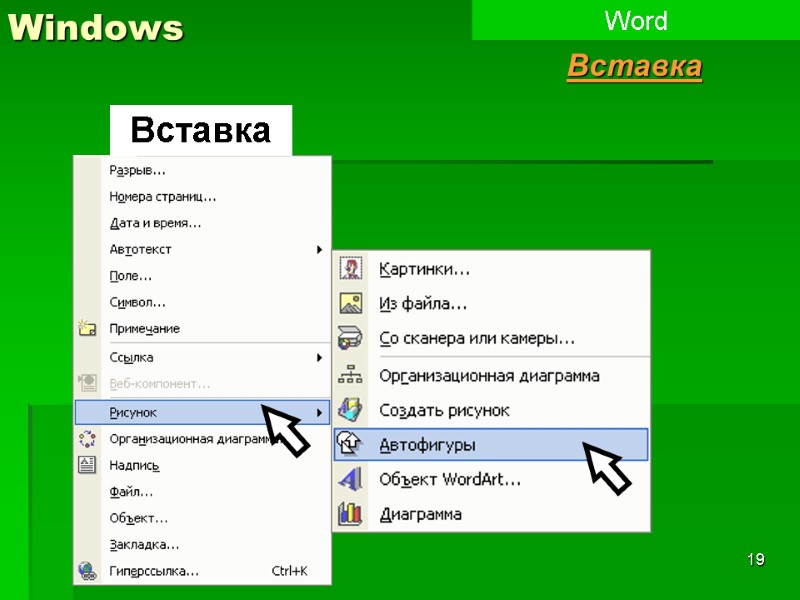Click the org chart icon in the submenu
The height and width of the screenshot is (600, 800).
pos(350,375)
